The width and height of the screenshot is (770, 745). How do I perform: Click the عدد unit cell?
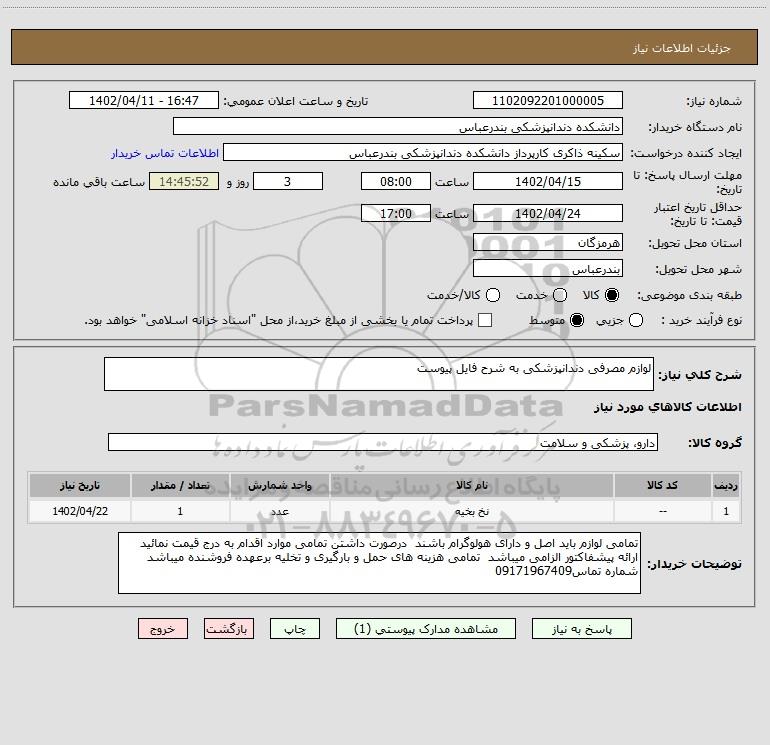pyautogui.click(x=279, y=512)
